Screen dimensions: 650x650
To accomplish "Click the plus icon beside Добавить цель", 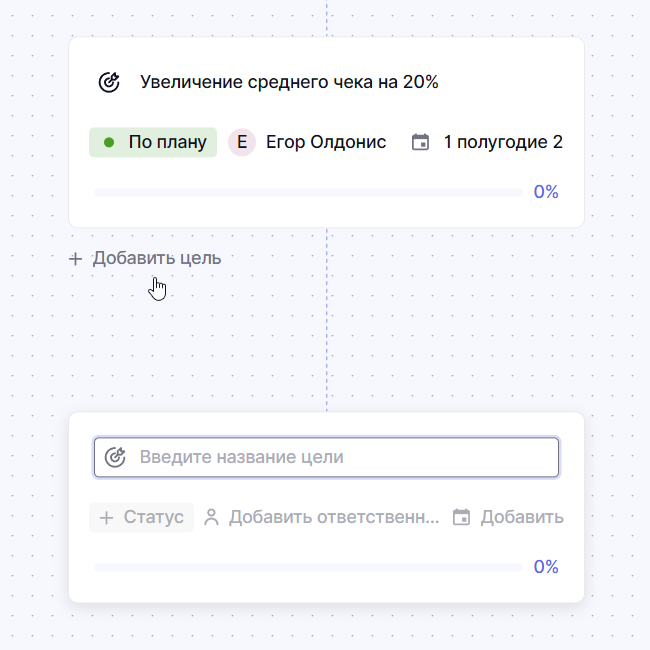I will 75,258.
